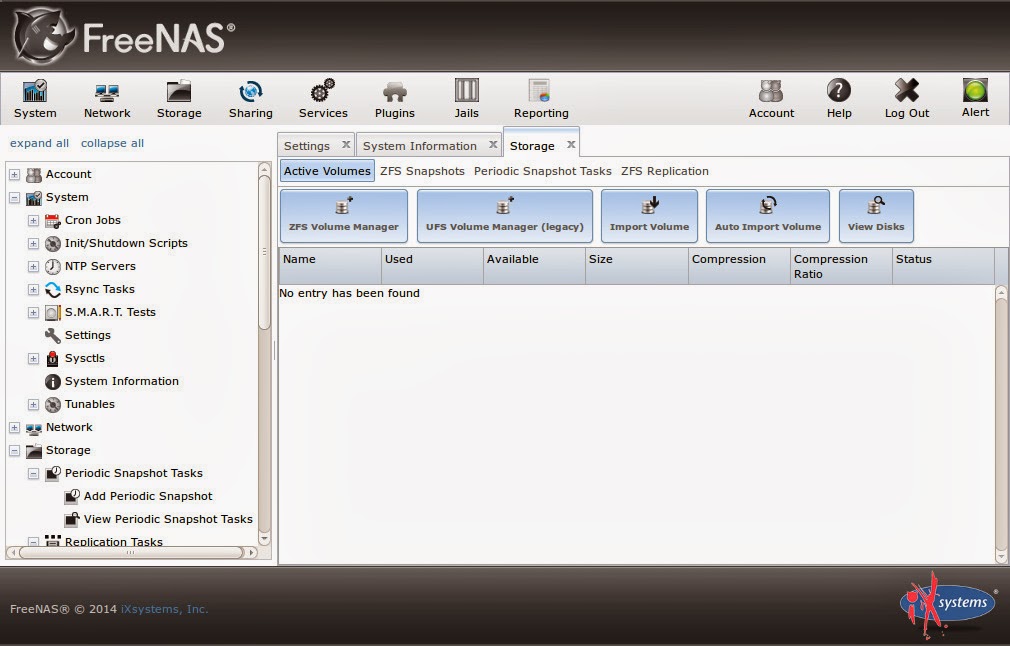Click the Settings wrench icon in tree

pos(53,336)
